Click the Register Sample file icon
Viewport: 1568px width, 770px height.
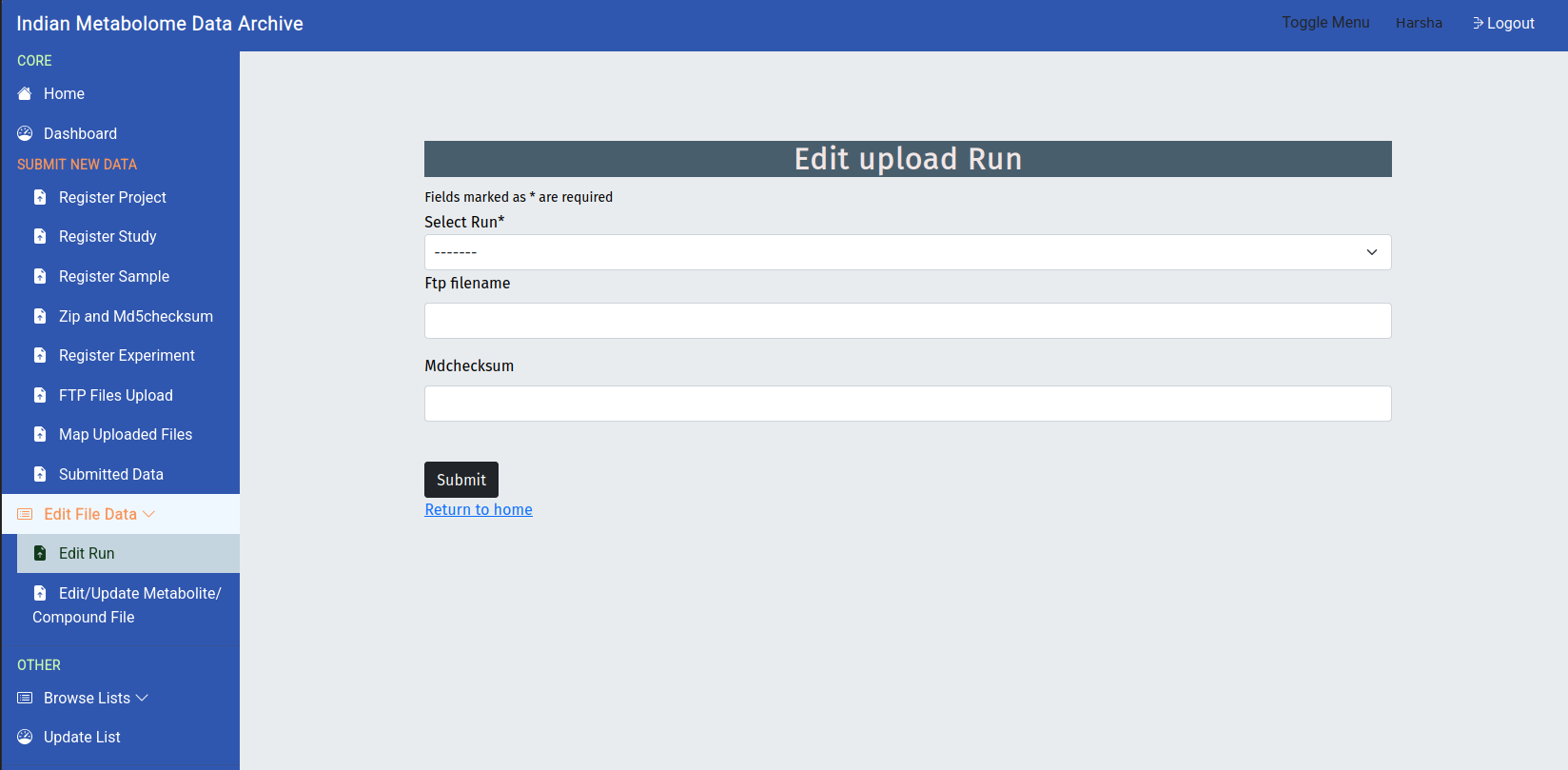(x=40, y=276)
